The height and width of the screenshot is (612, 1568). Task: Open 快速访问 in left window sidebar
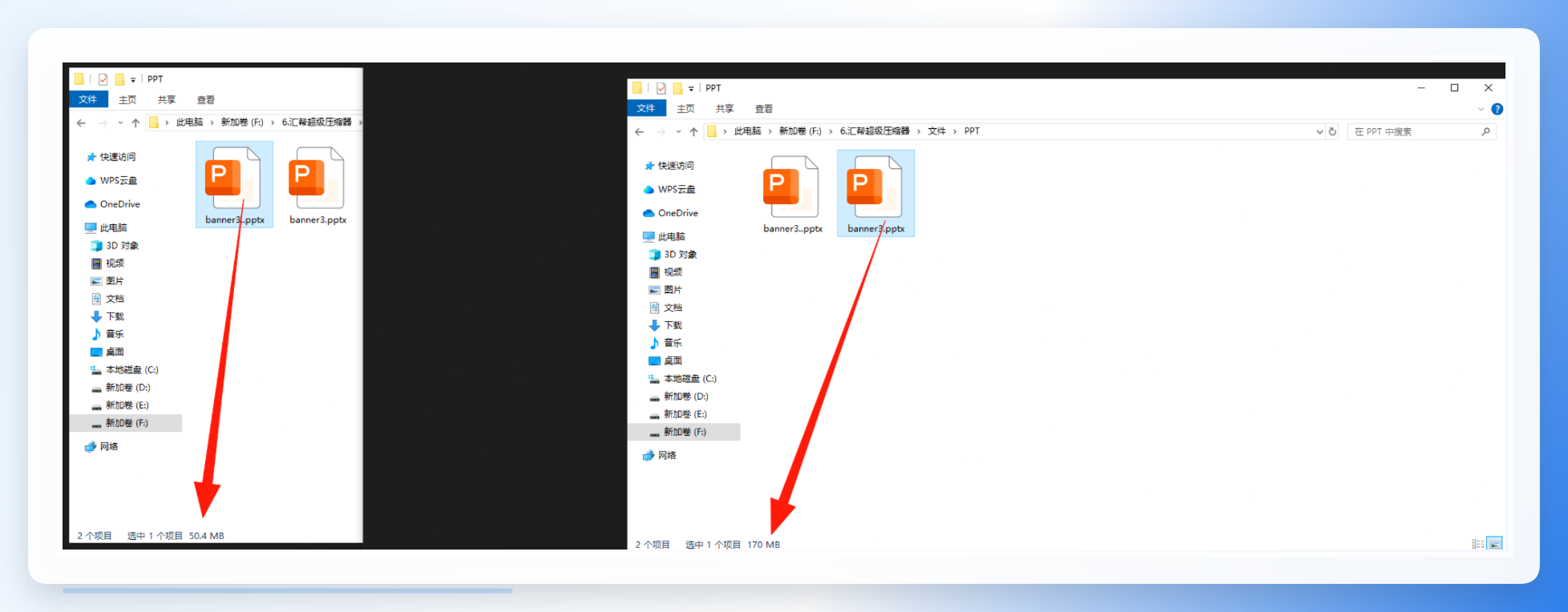coord(111,157)
